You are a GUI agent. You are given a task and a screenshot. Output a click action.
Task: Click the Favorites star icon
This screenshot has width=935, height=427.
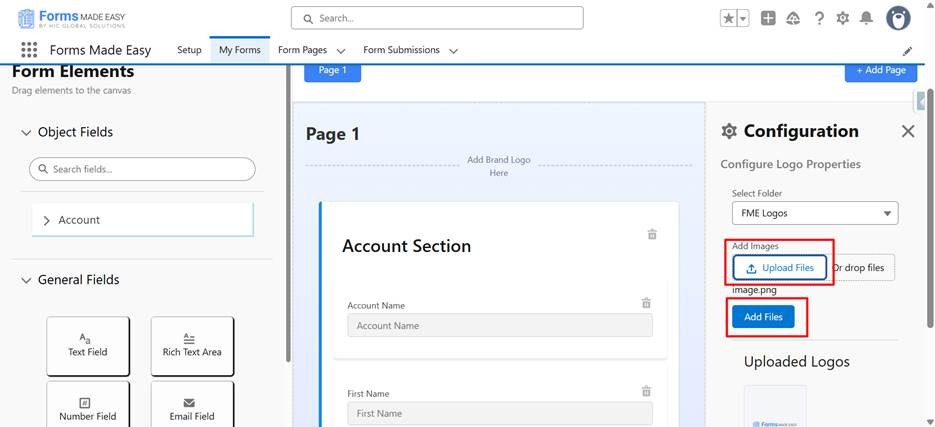click(728, 18)
